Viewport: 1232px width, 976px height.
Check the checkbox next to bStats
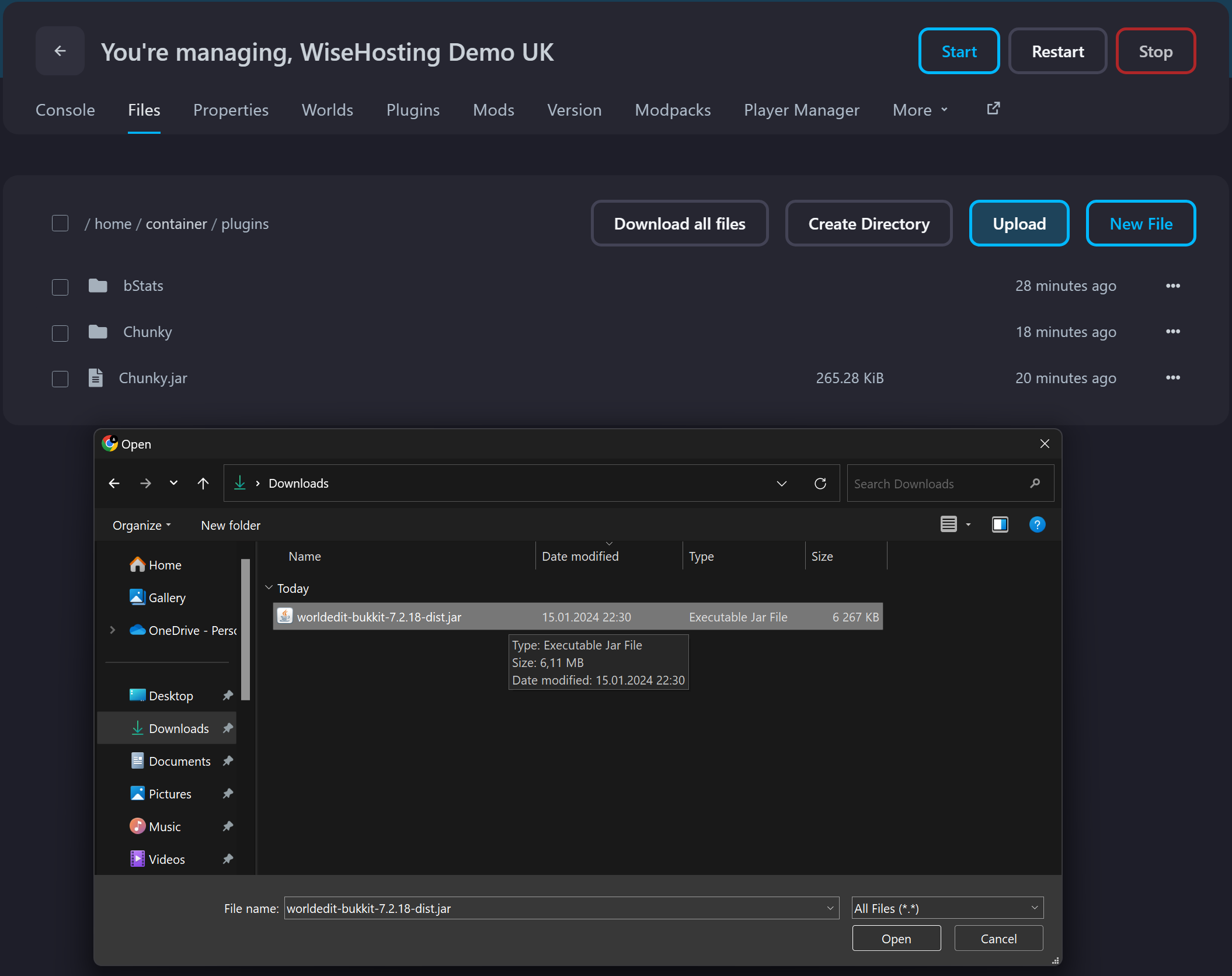(60, 287)
